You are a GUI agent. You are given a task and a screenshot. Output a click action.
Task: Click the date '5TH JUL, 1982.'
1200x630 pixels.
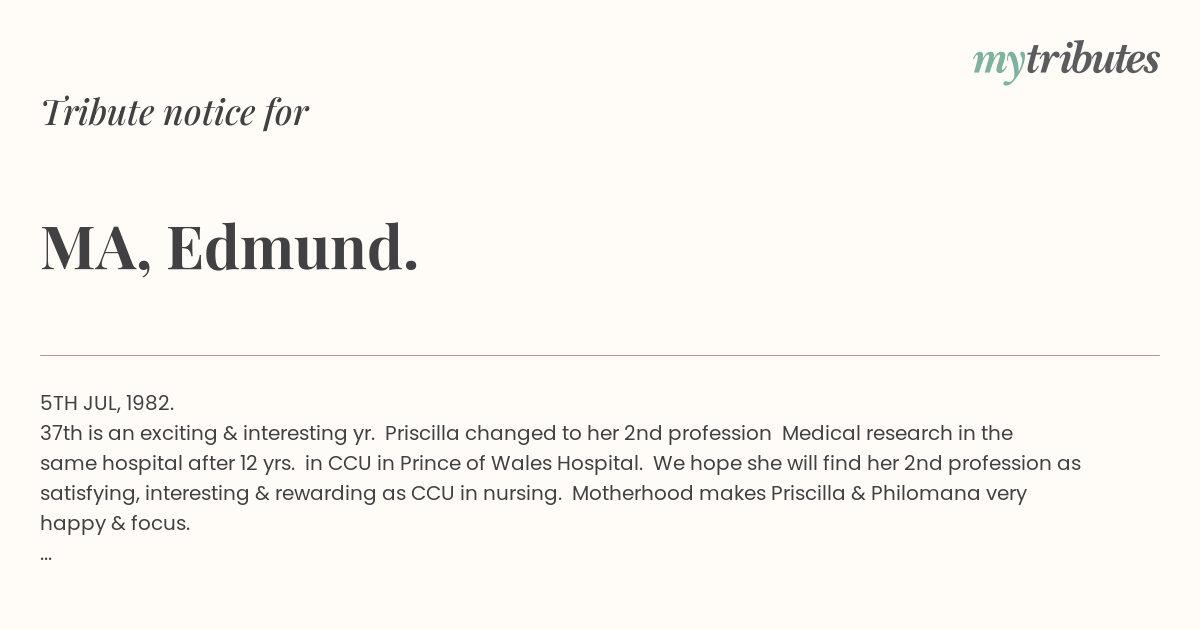coord(107,403)
